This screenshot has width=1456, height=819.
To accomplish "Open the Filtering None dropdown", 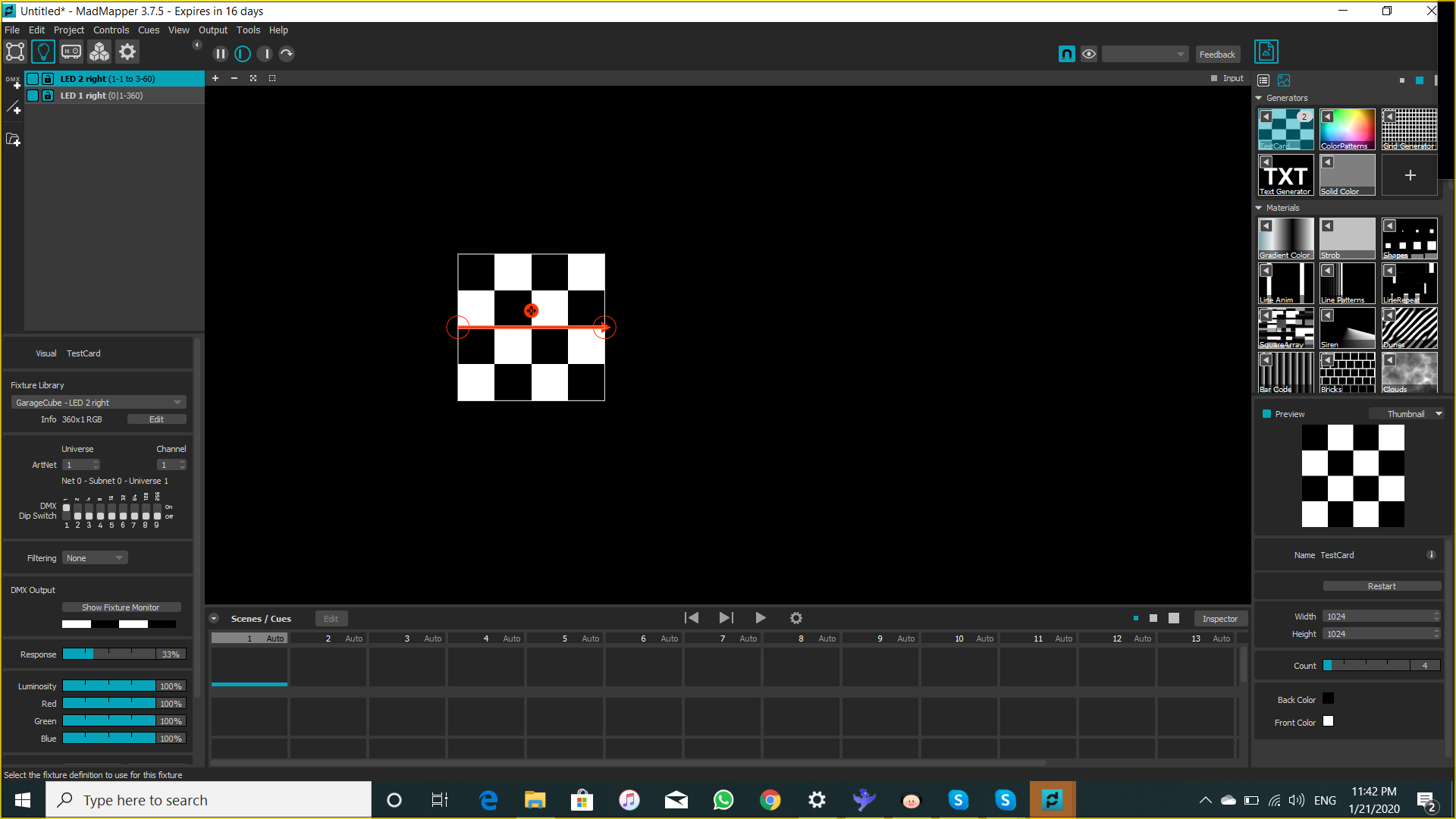I will tap(95, 558).
